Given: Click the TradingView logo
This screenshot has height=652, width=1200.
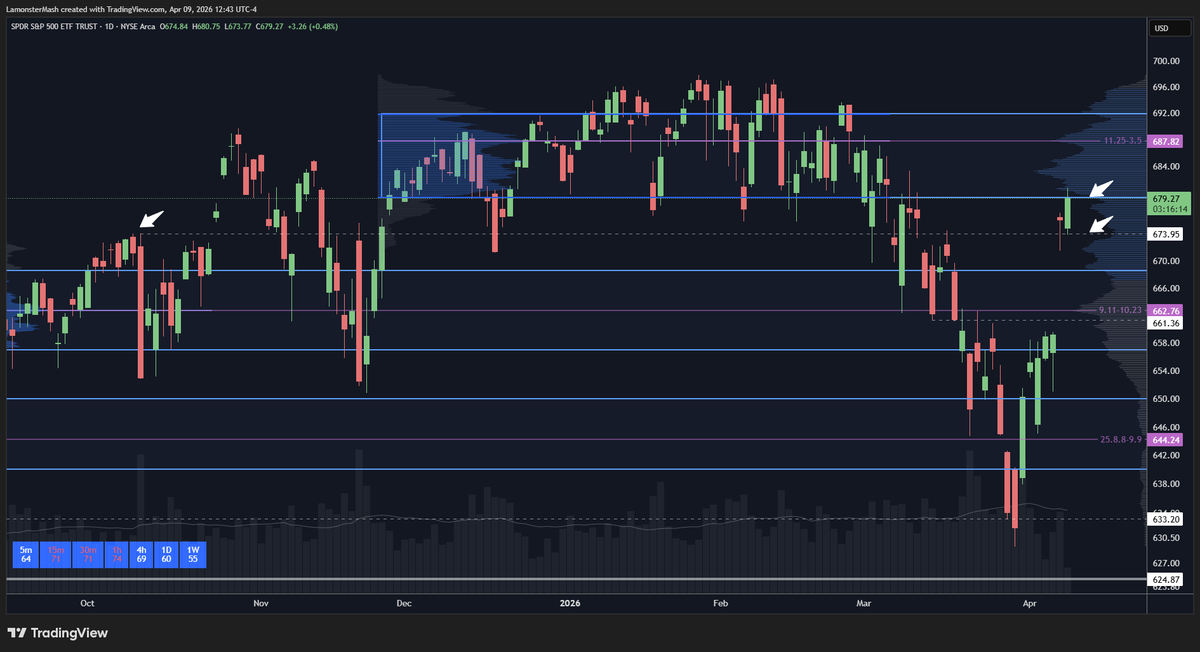Looking at the screenshot, I should click(x=57, y=633).
